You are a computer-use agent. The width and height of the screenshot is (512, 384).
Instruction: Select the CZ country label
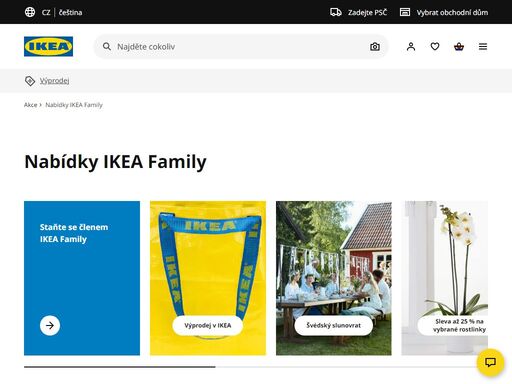pos(46,13)
